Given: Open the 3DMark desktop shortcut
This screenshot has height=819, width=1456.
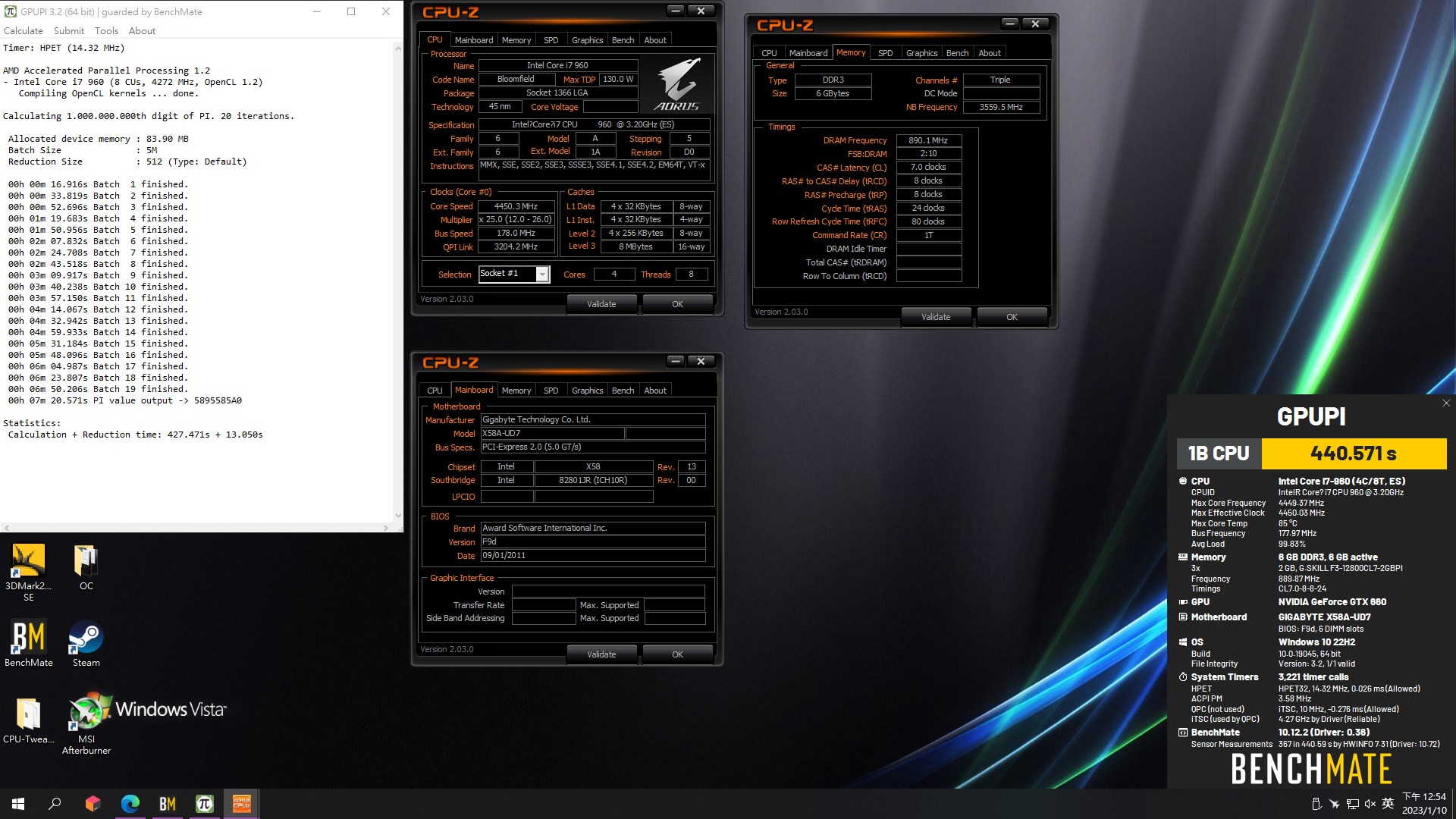Looking at the screenshot, I should pyautogui.click(x=28, y=573).
